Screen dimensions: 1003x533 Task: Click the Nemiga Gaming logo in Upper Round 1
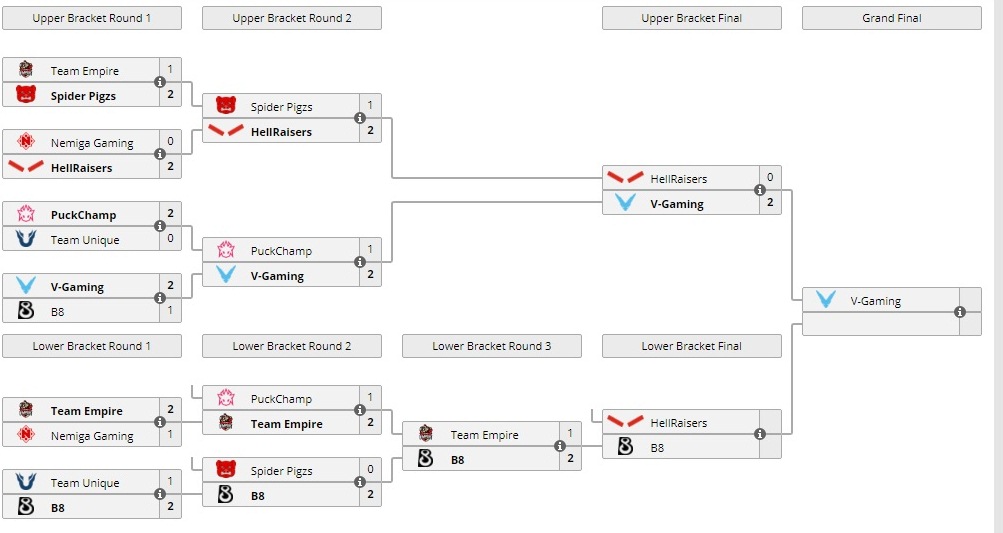[x=26, y=142]
